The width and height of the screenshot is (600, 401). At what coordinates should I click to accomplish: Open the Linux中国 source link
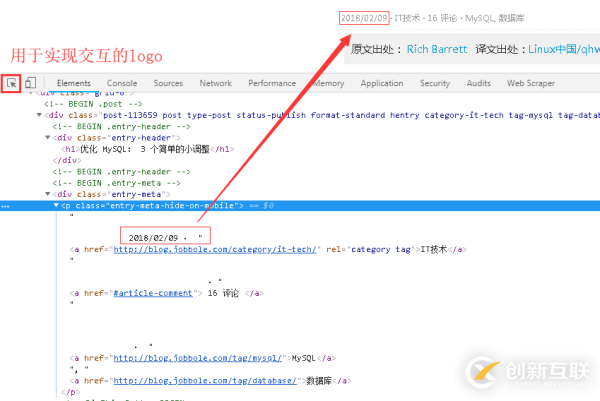tap(564, 49)
